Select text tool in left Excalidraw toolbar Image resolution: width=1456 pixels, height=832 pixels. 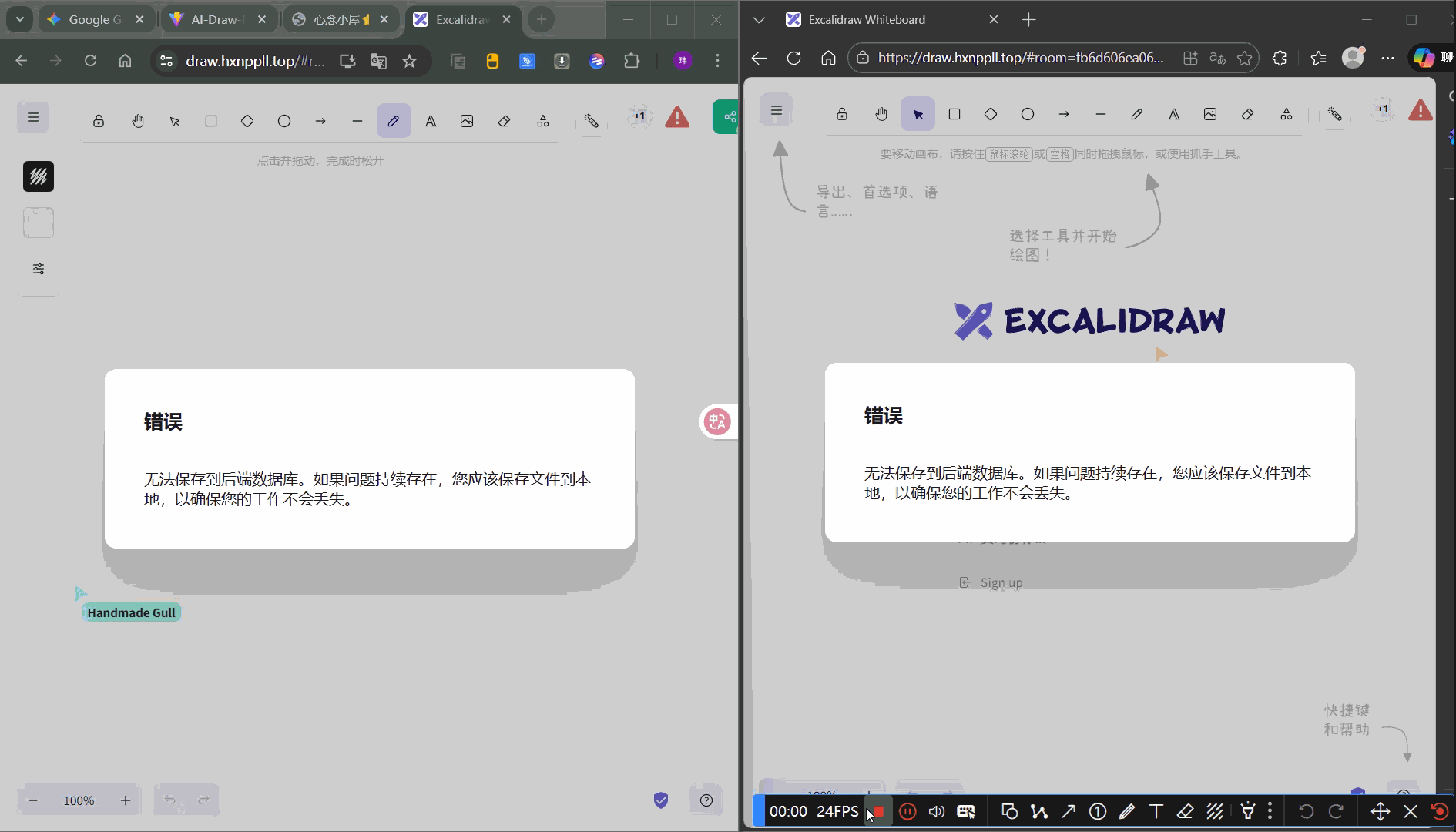pyautogui.click(x=431, y=121)
